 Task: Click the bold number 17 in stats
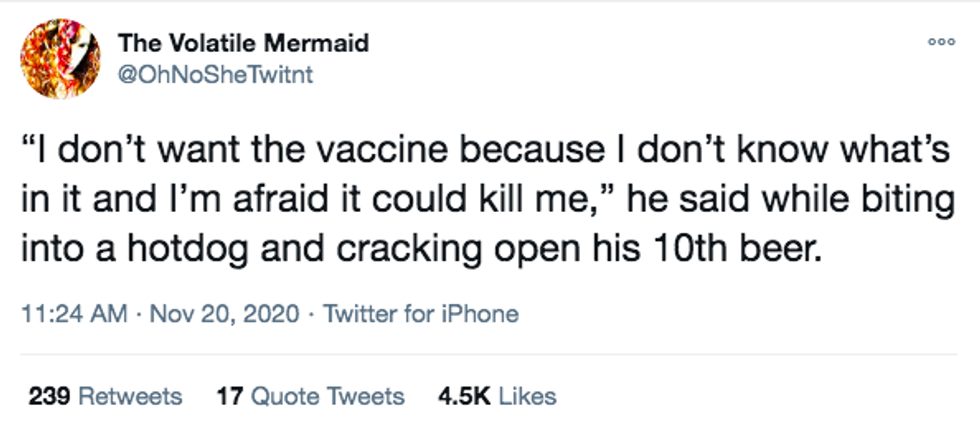click(x=228, y=396)
